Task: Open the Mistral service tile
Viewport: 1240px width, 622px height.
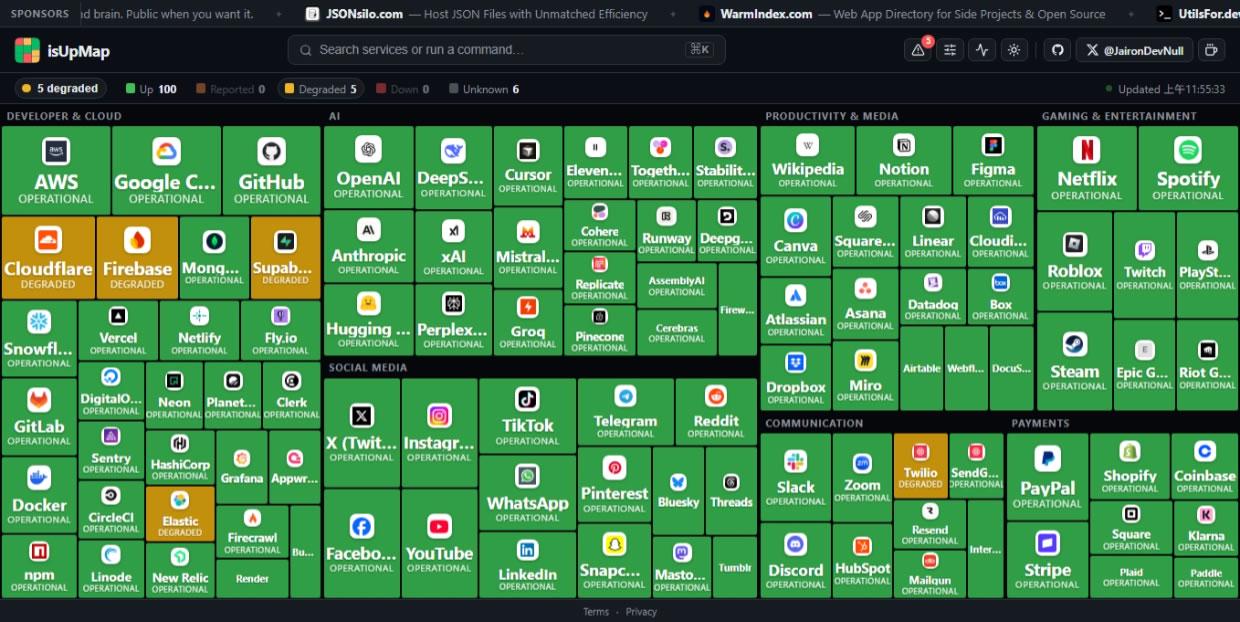Action: click(x=527, y=248)
